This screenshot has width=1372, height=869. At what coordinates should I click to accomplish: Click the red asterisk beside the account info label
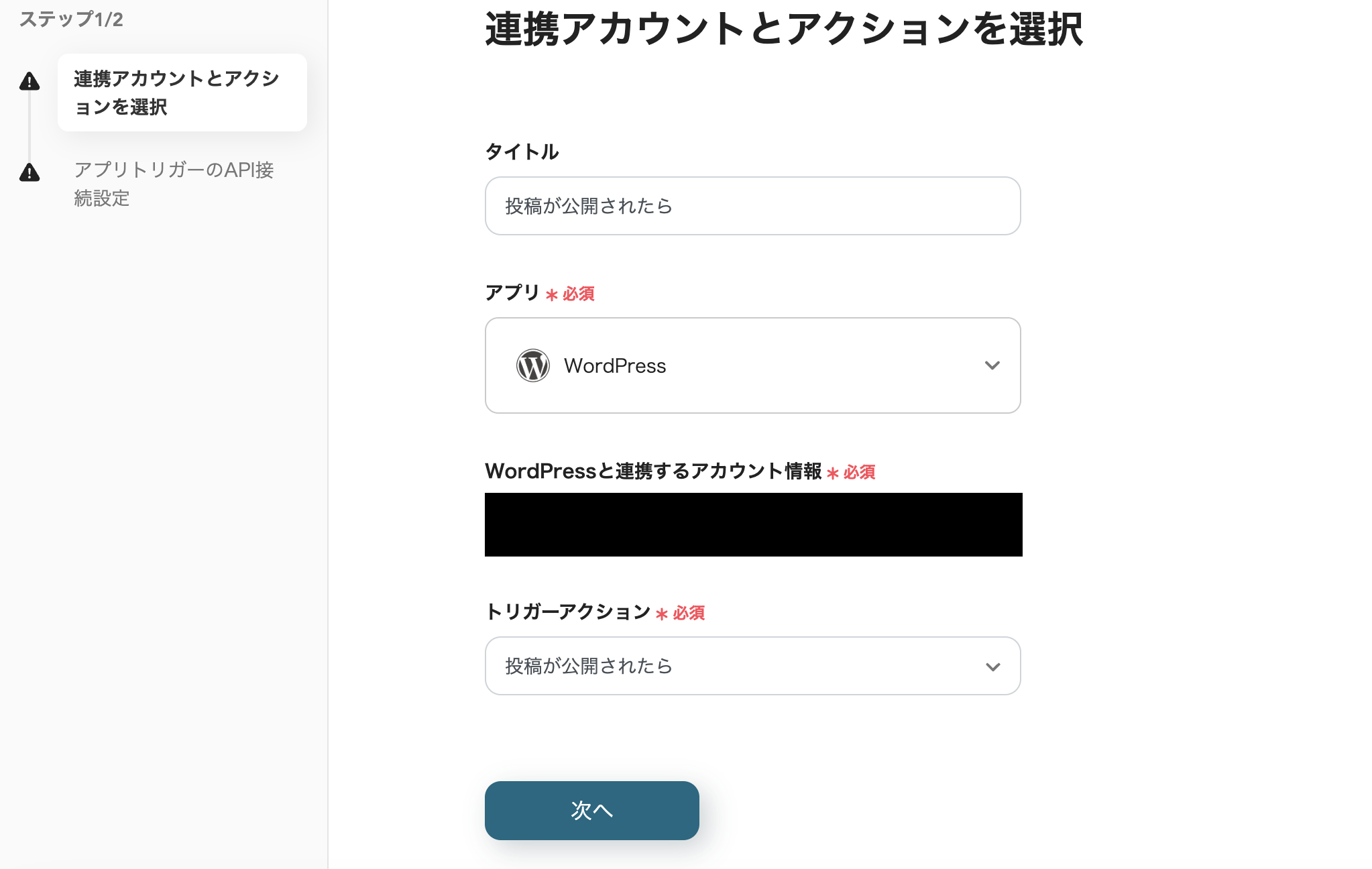(x=833, y=473)
